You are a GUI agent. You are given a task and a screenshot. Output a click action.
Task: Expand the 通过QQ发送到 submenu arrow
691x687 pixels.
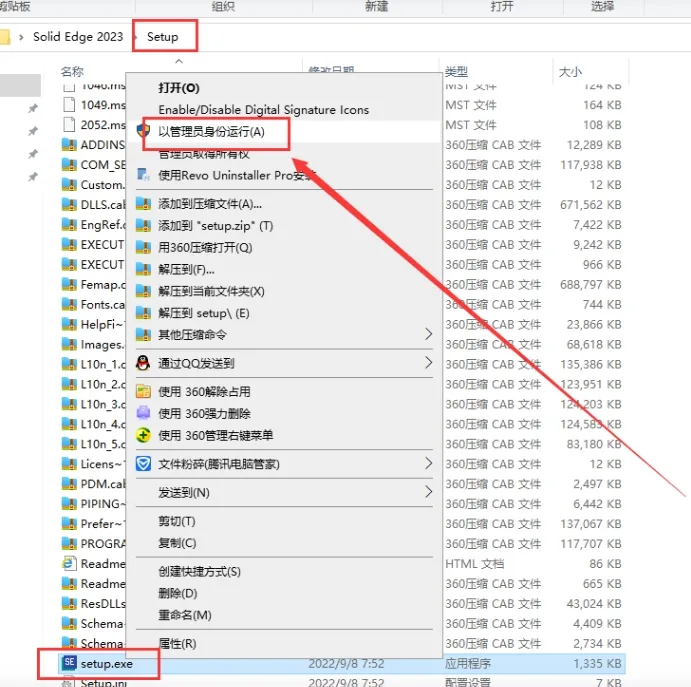(x=428, y=363)
